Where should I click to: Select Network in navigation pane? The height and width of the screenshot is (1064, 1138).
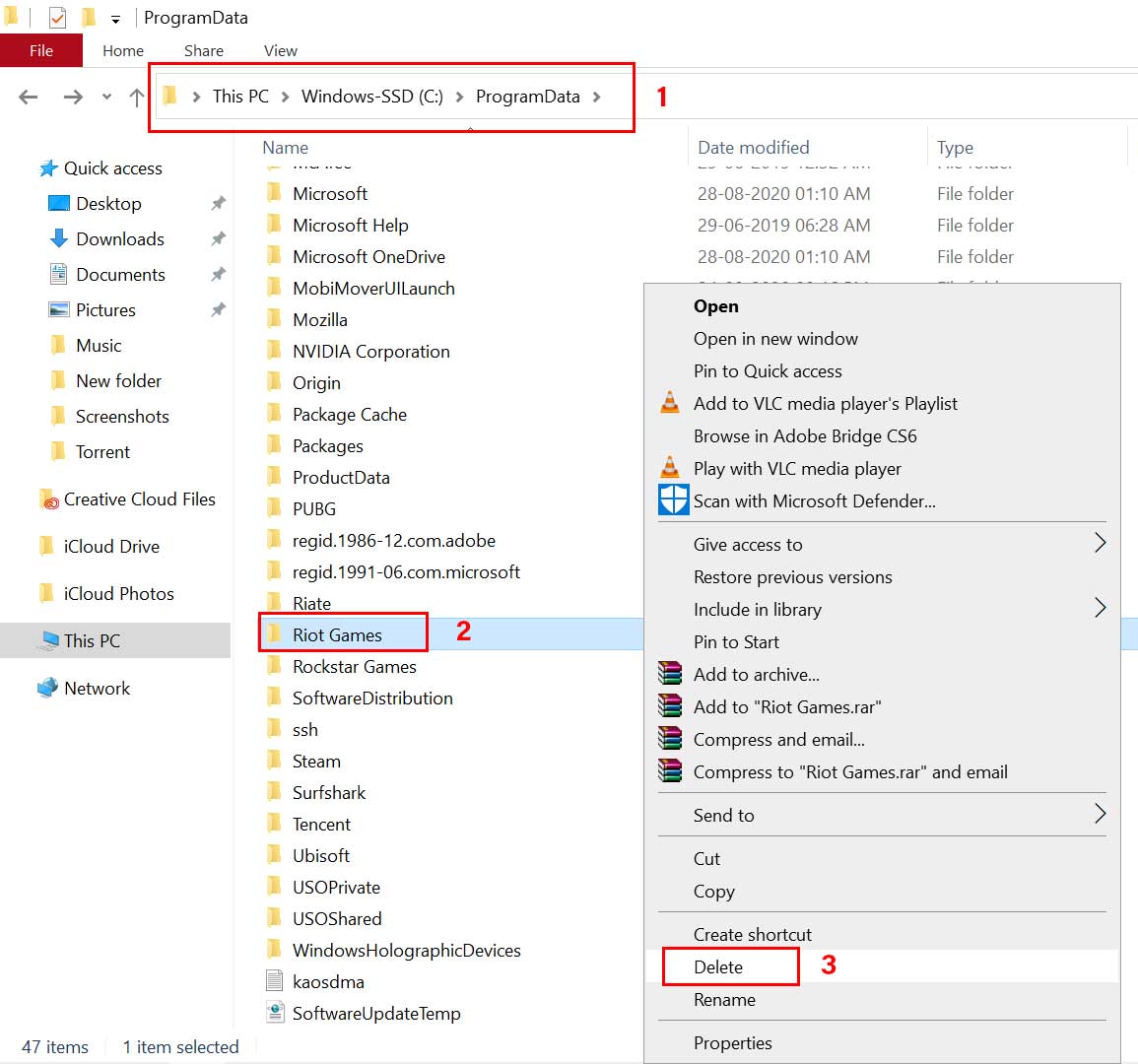(x=98, y=688)
